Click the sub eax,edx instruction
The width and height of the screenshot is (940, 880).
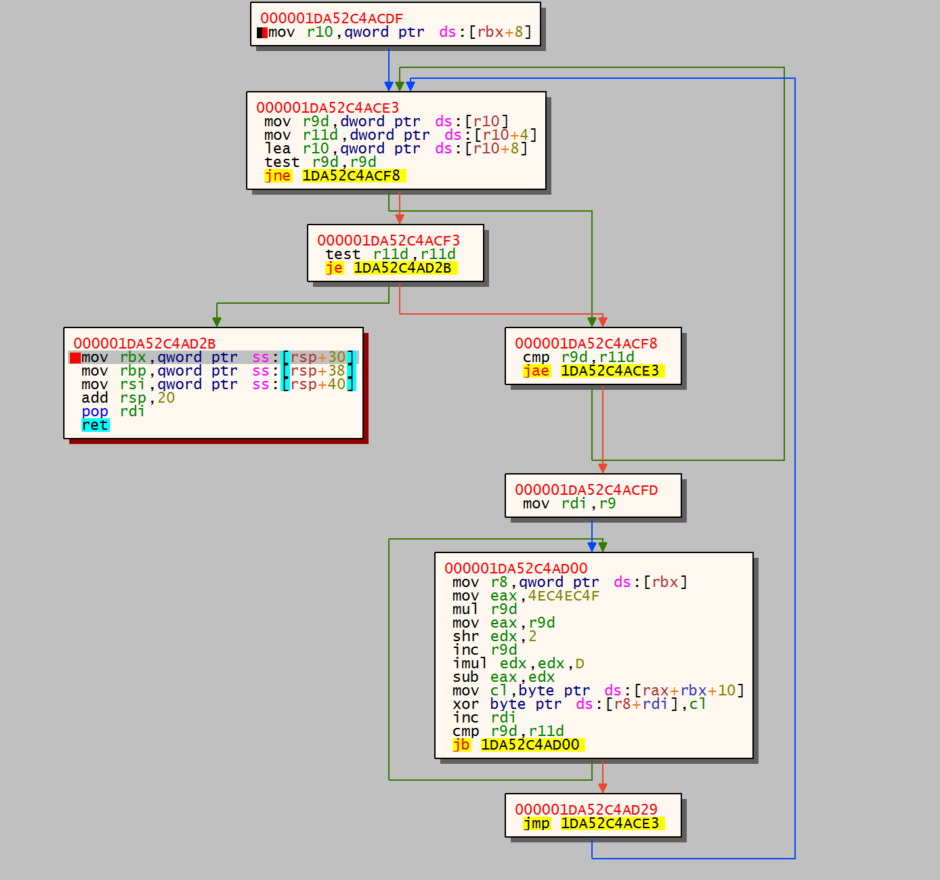504,677
